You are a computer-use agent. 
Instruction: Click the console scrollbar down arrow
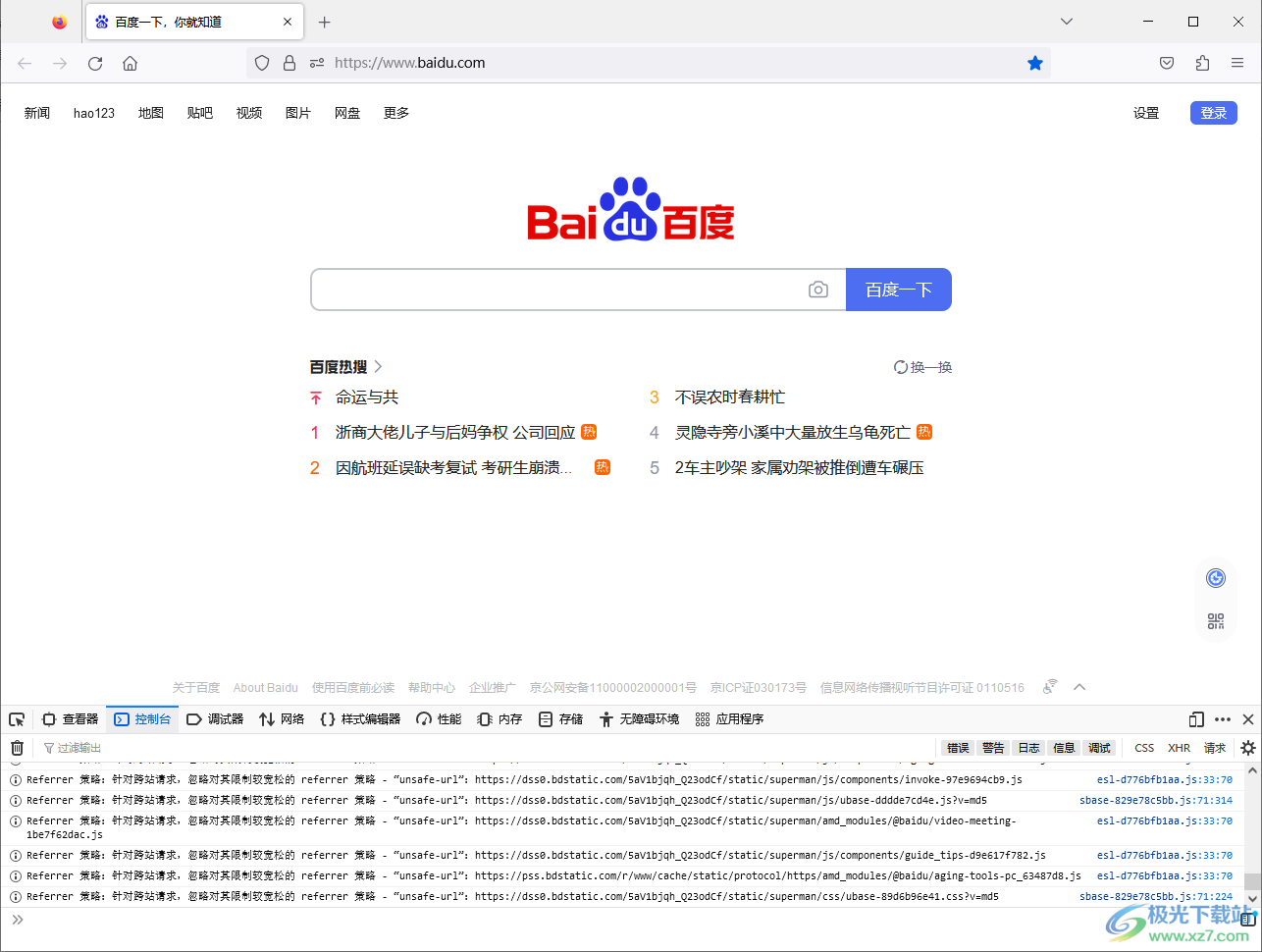[x=1252, y=898]
